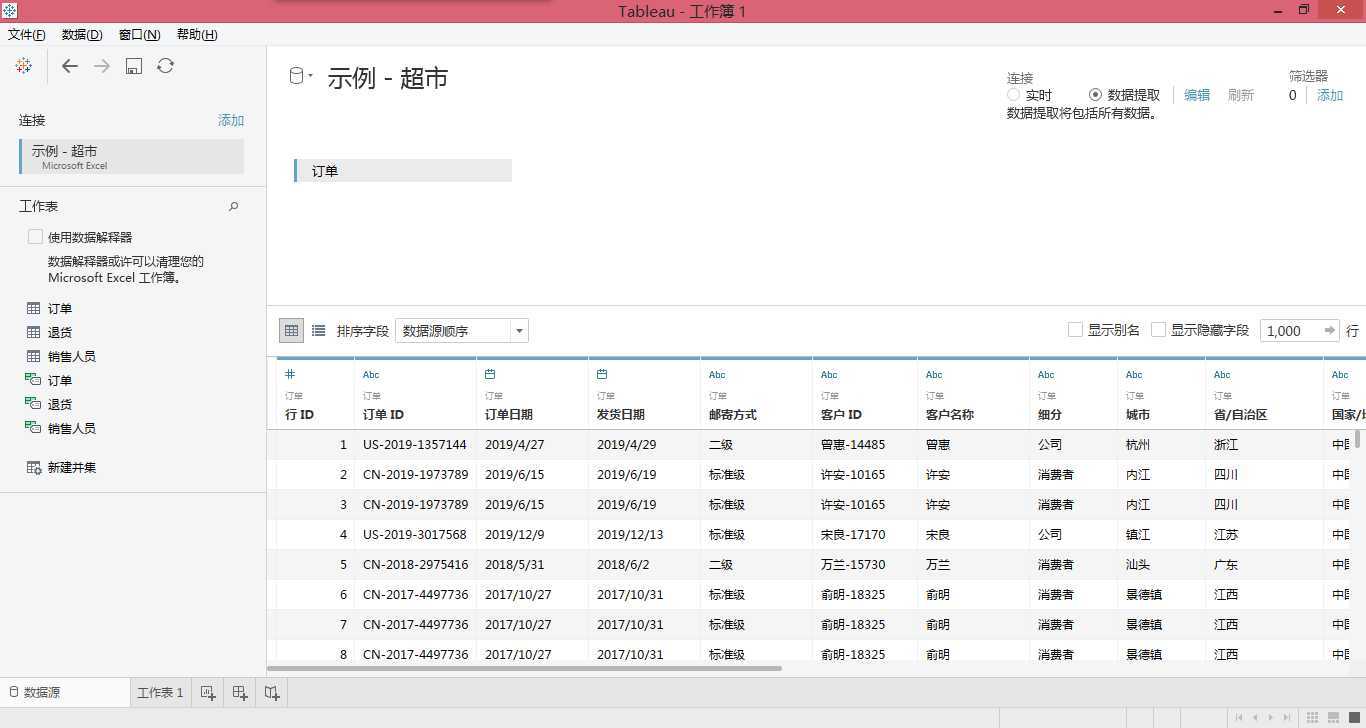This screenshot has width=1366, height=728.
Task: Click the 省/自治区 column header
Action: point(1264,394)
